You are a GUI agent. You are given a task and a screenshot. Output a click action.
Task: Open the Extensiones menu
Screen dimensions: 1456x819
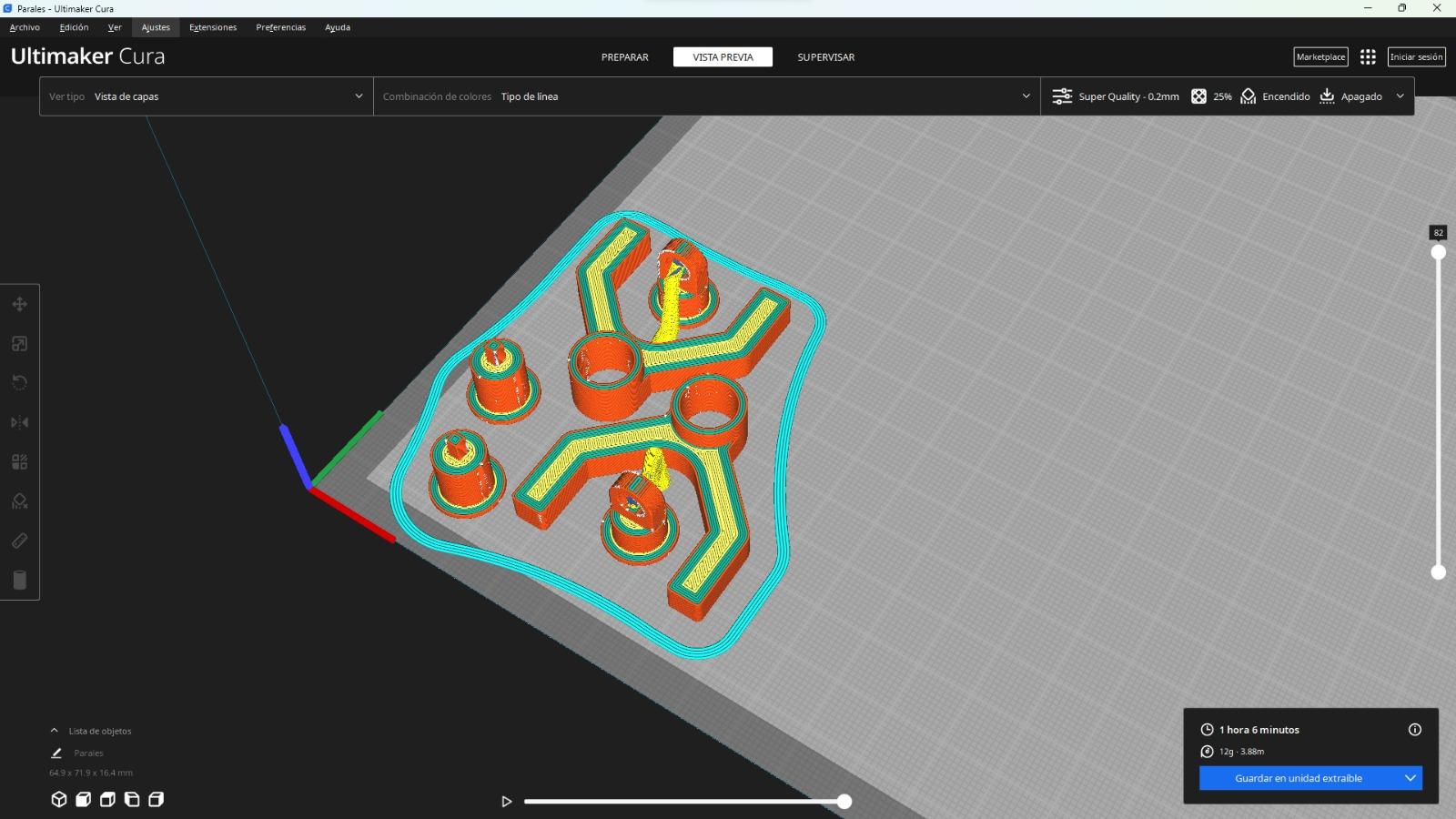point(213,27)
